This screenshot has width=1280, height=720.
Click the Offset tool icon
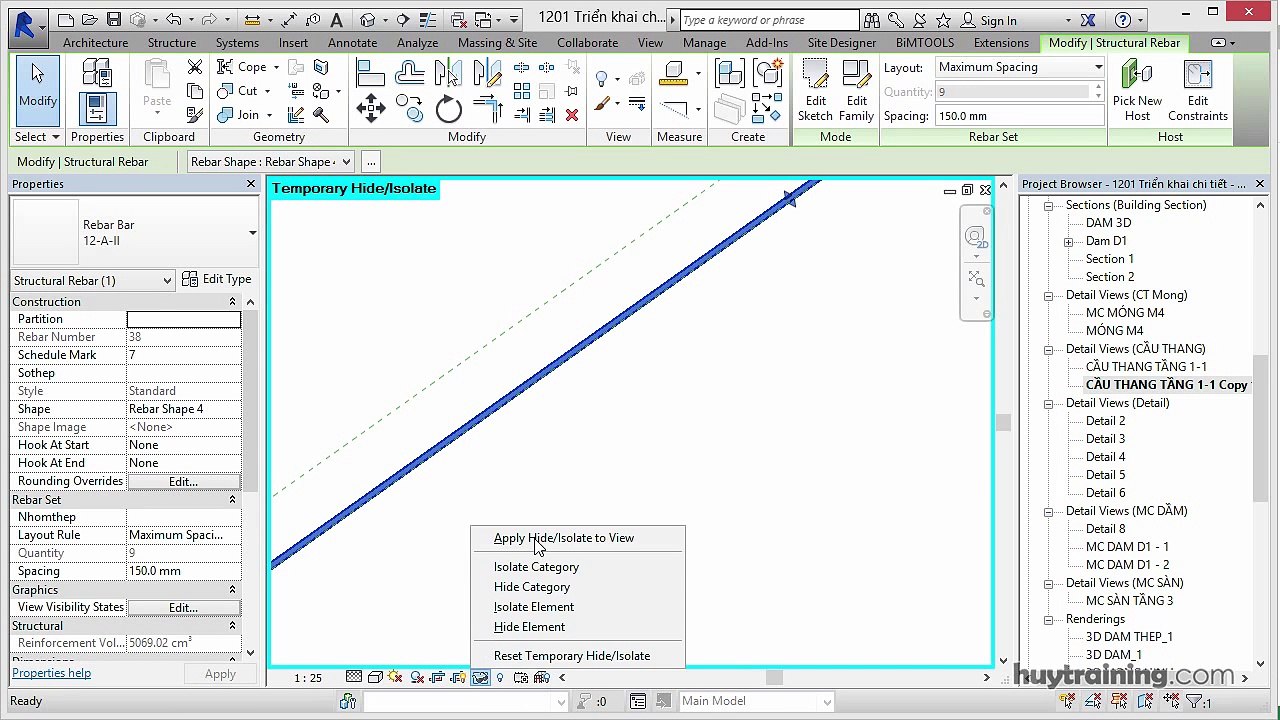(409, 73)
